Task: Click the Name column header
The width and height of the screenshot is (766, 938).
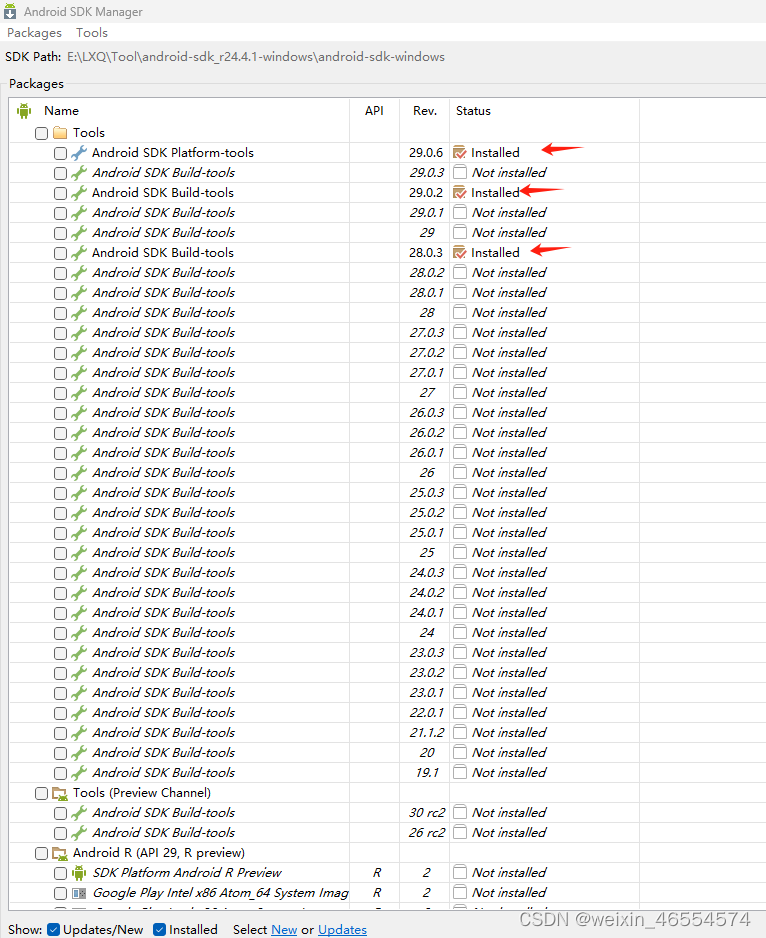Action: (61, 111)
